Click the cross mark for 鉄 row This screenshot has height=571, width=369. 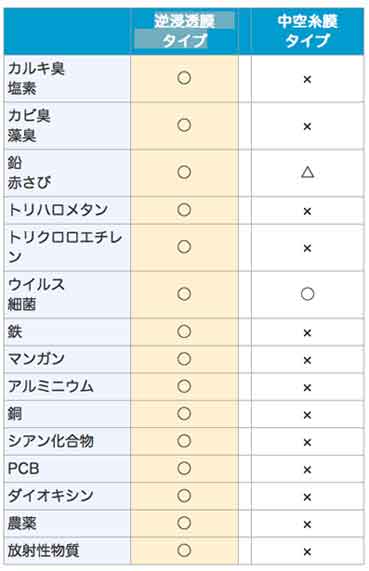coord(307,332)
